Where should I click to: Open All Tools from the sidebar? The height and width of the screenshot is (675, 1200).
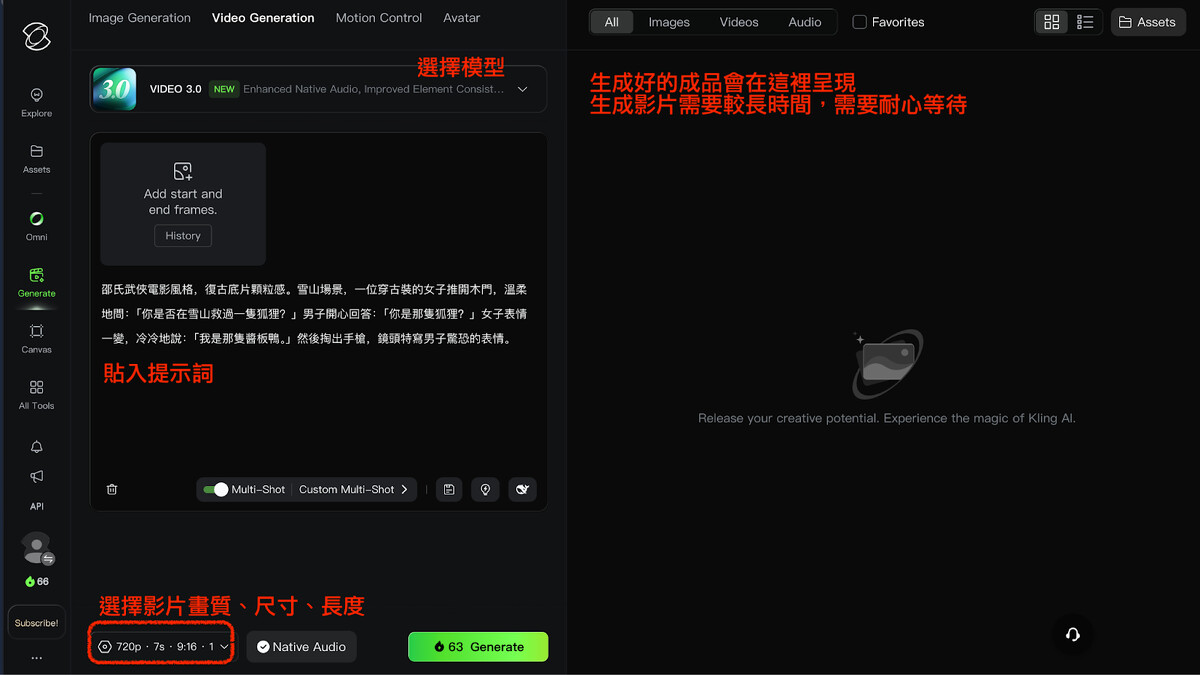coord(36,394)
